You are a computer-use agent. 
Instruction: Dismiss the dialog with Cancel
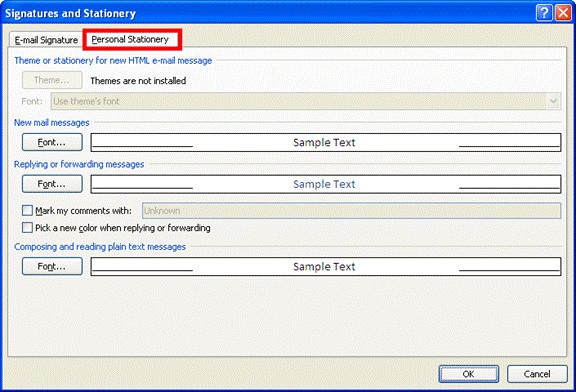(537, 374)
